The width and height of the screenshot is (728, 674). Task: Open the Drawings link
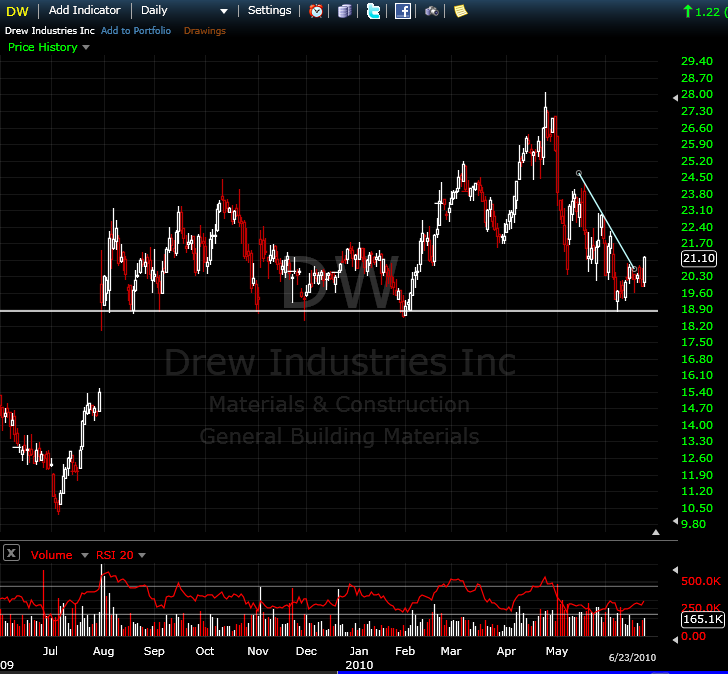(205, 31)
